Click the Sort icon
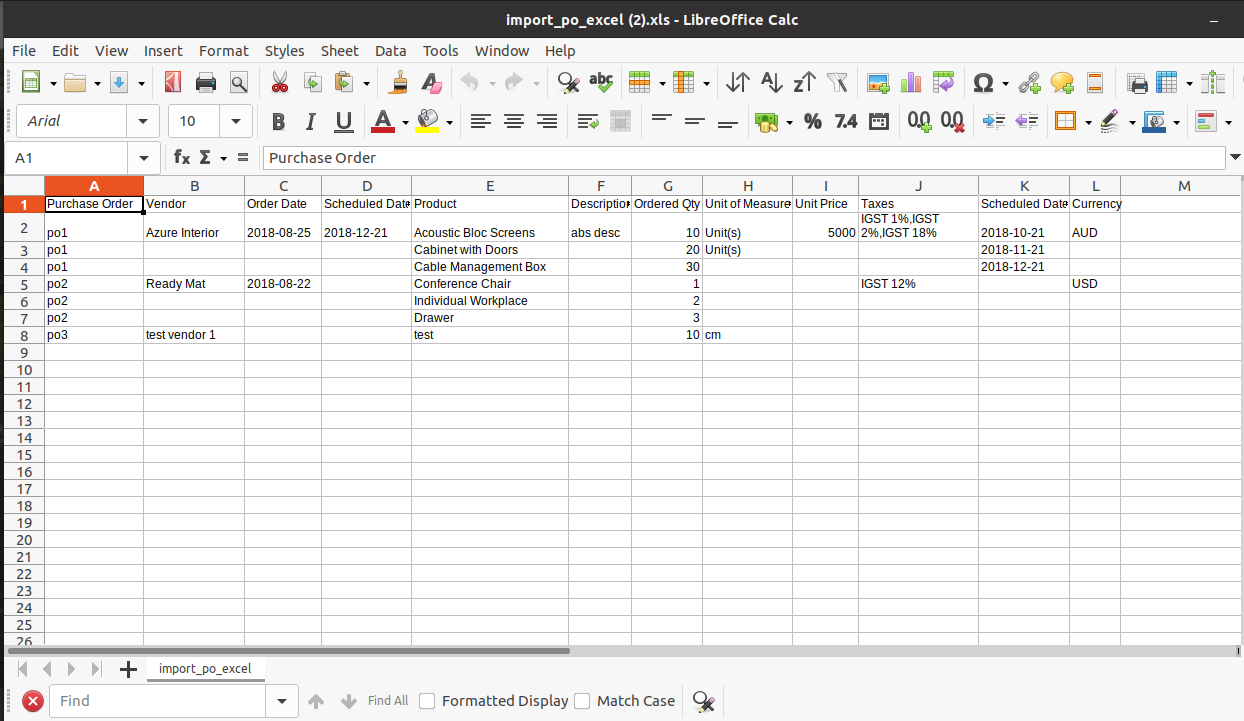Screen dimensions: 1244x721 click(x=738, y=82)
